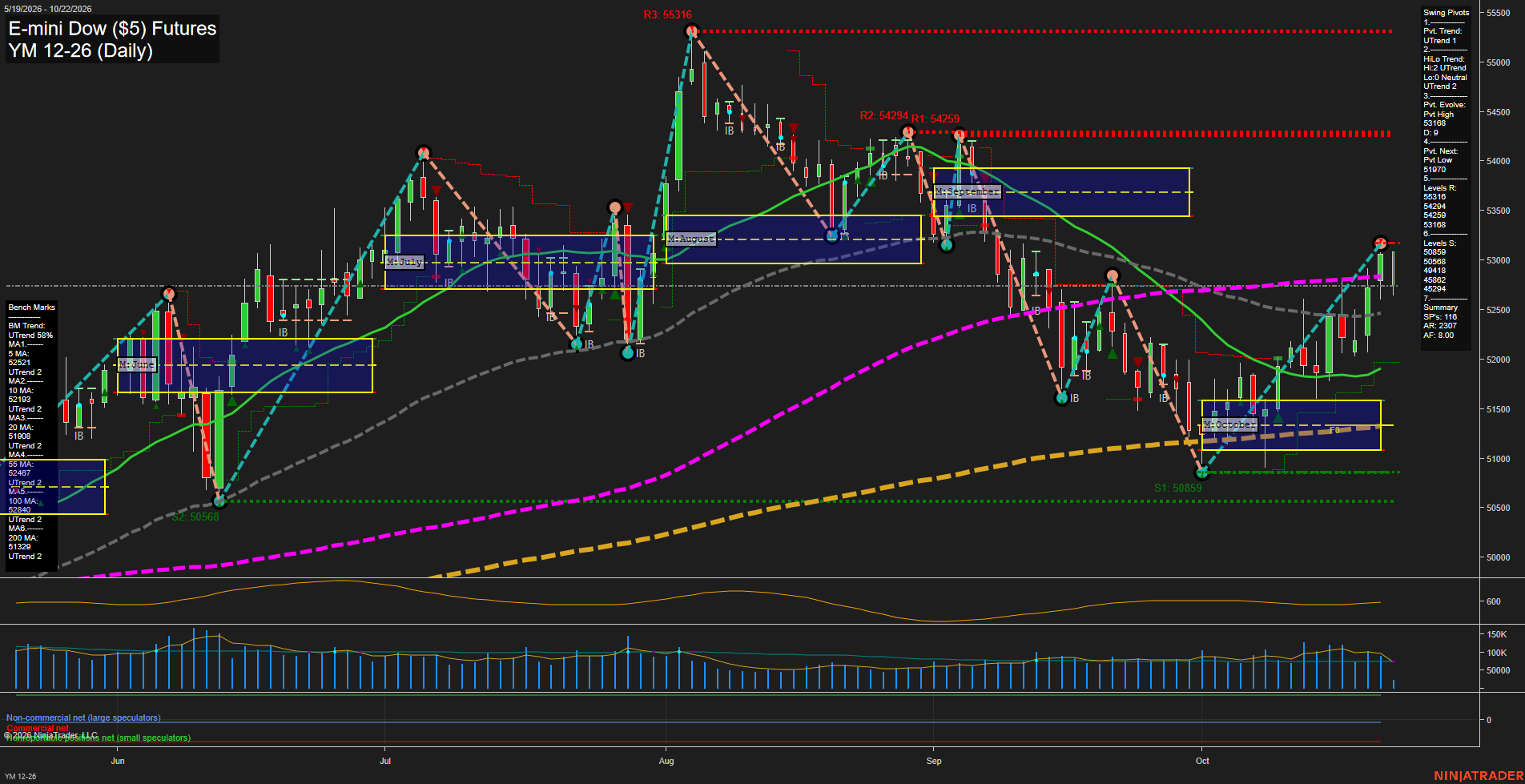Select the YM 12-26 (Daily) subtitle
1525x784 pixels.
click(80, 50)
